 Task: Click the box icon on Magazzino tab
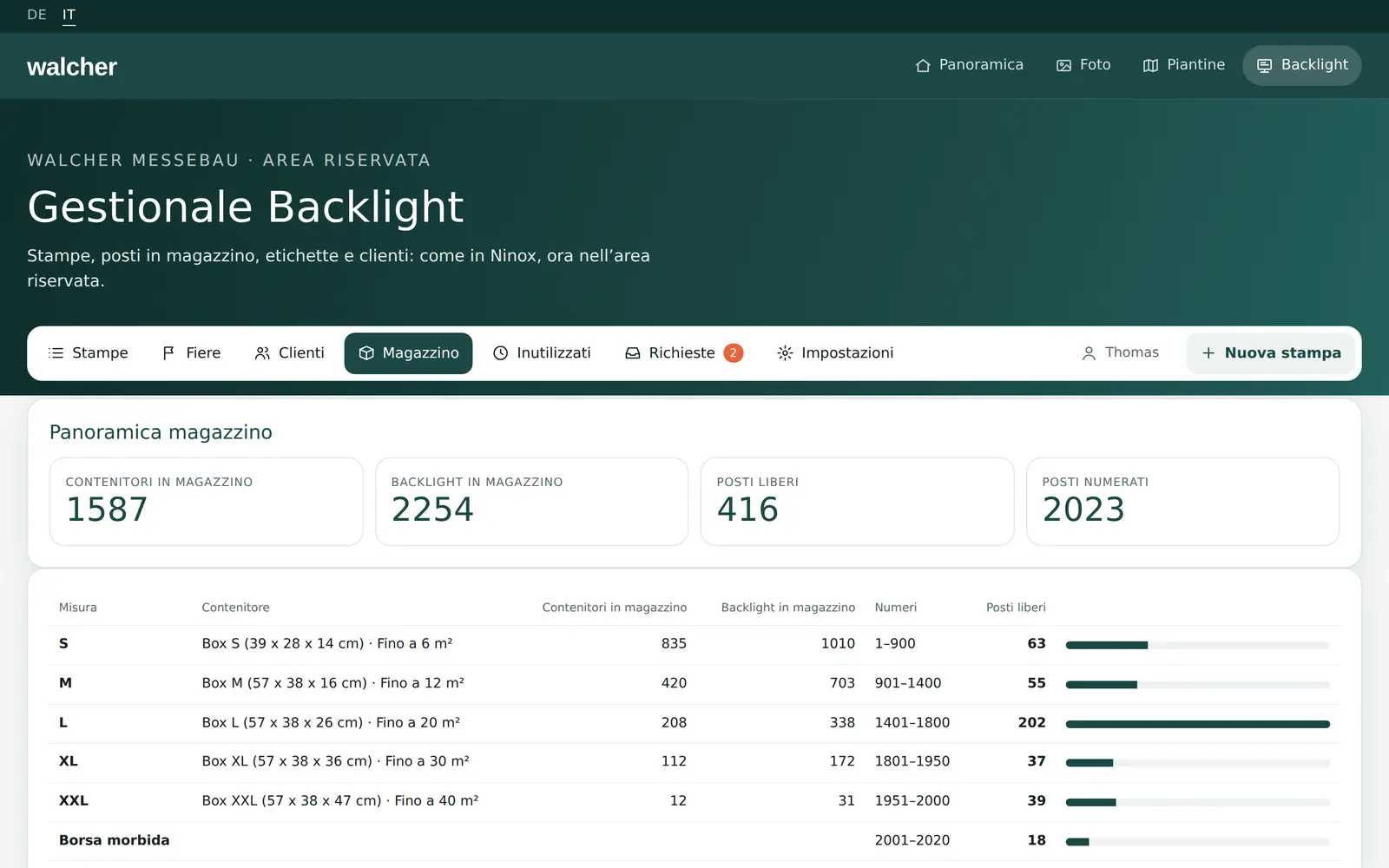[x=366, y=353]
